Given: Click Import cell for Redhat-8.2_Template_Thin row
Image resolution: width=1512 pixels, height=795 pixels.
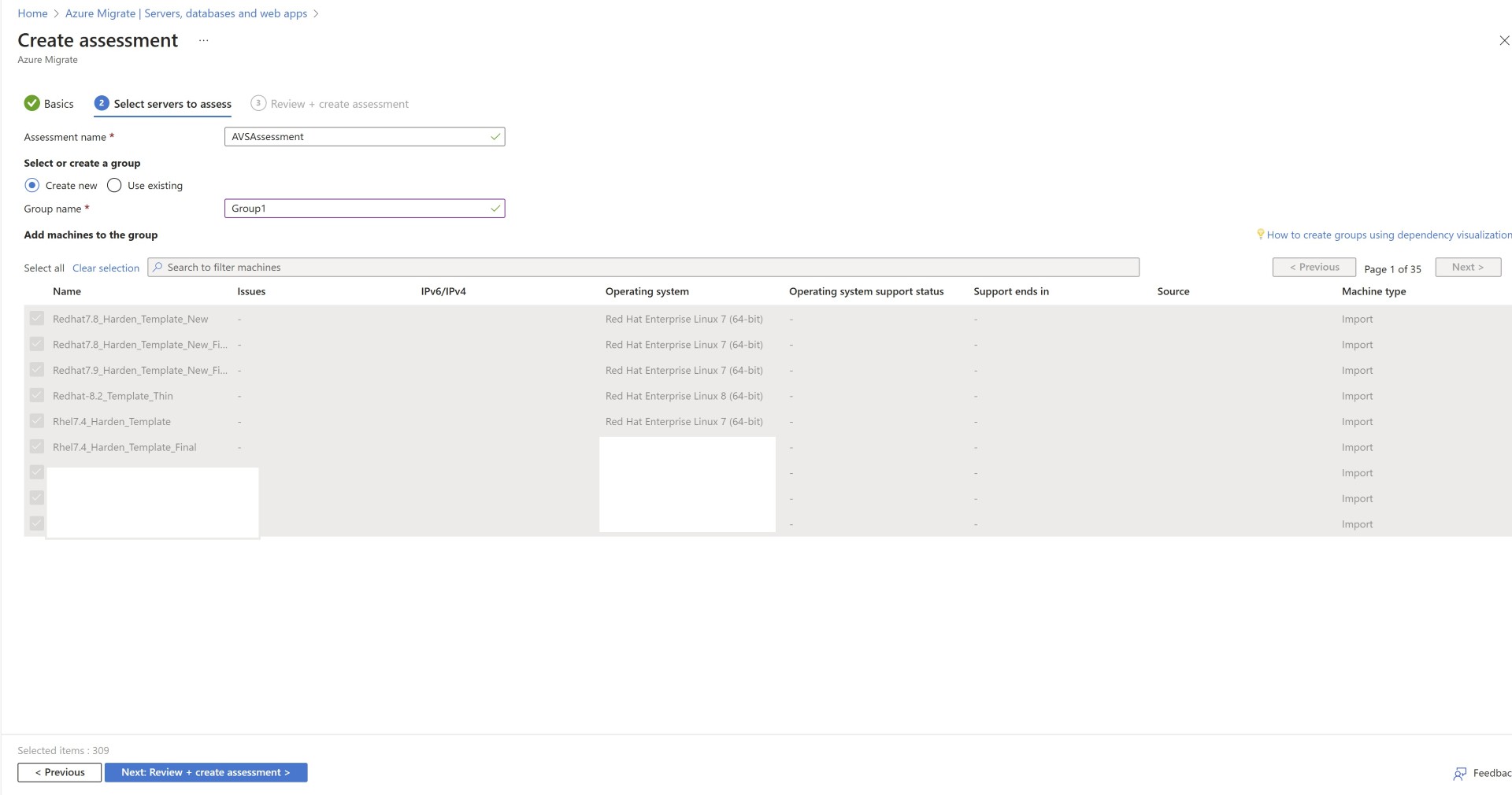Looking at the screenshot, I should [1357, 396].
